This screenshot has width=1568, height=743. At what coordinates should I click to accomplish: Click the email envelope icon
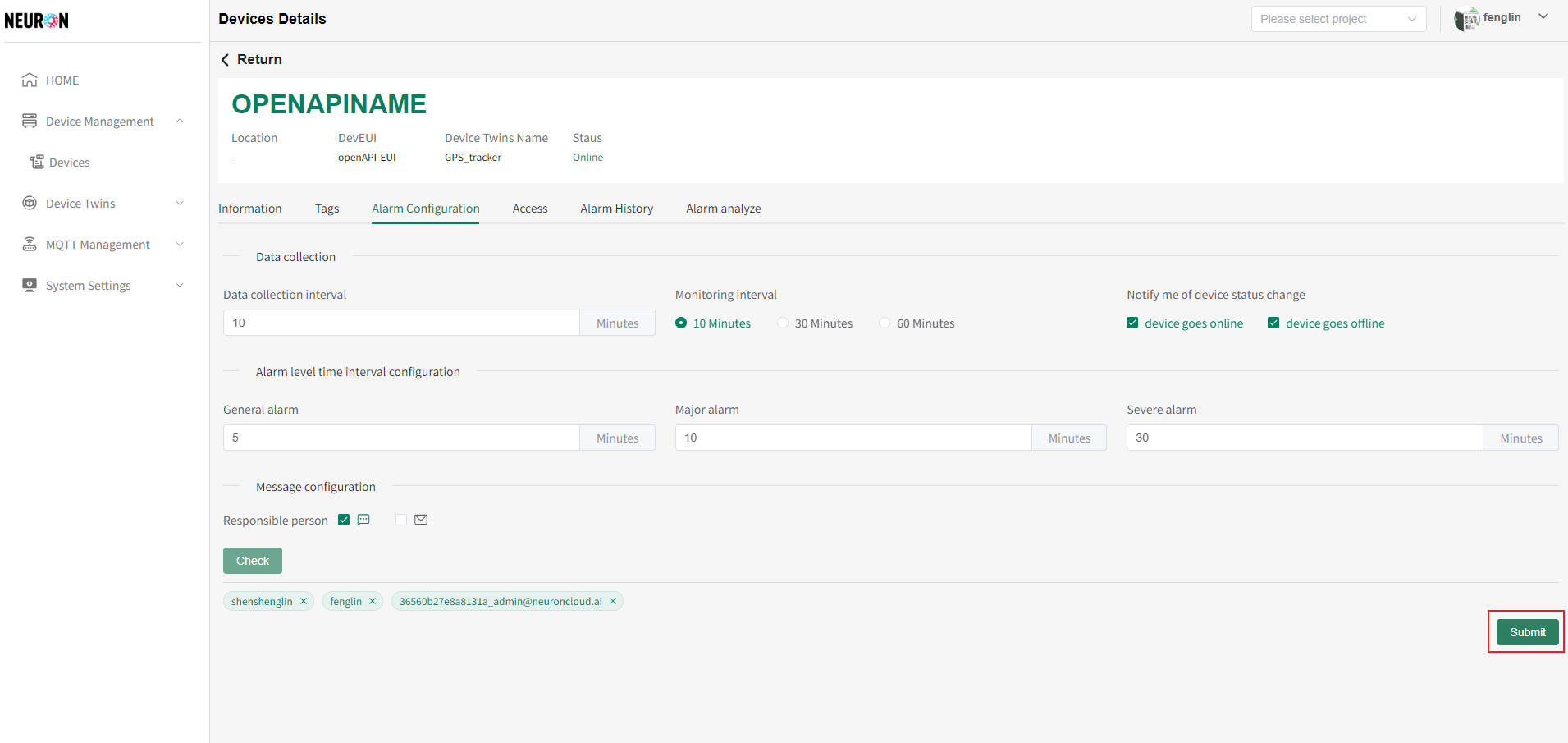tap(421, 520)
